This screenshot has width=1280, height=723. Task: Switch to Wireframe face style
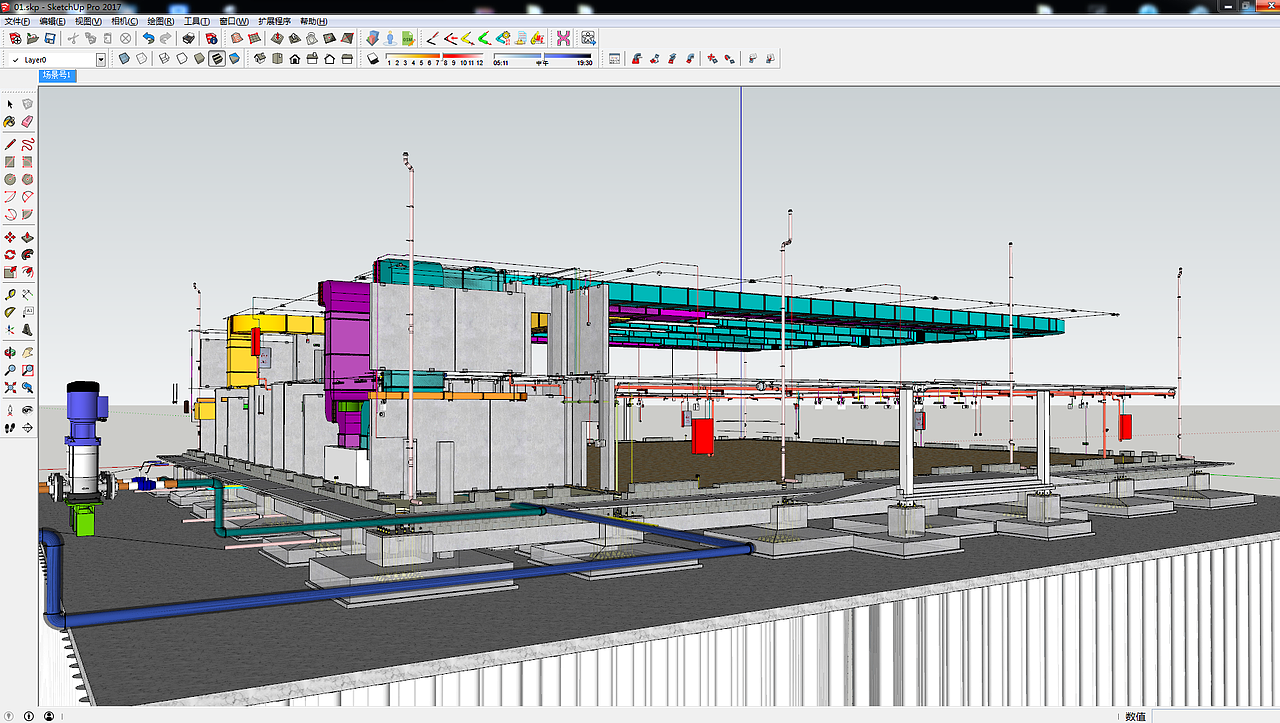point(162,59)
